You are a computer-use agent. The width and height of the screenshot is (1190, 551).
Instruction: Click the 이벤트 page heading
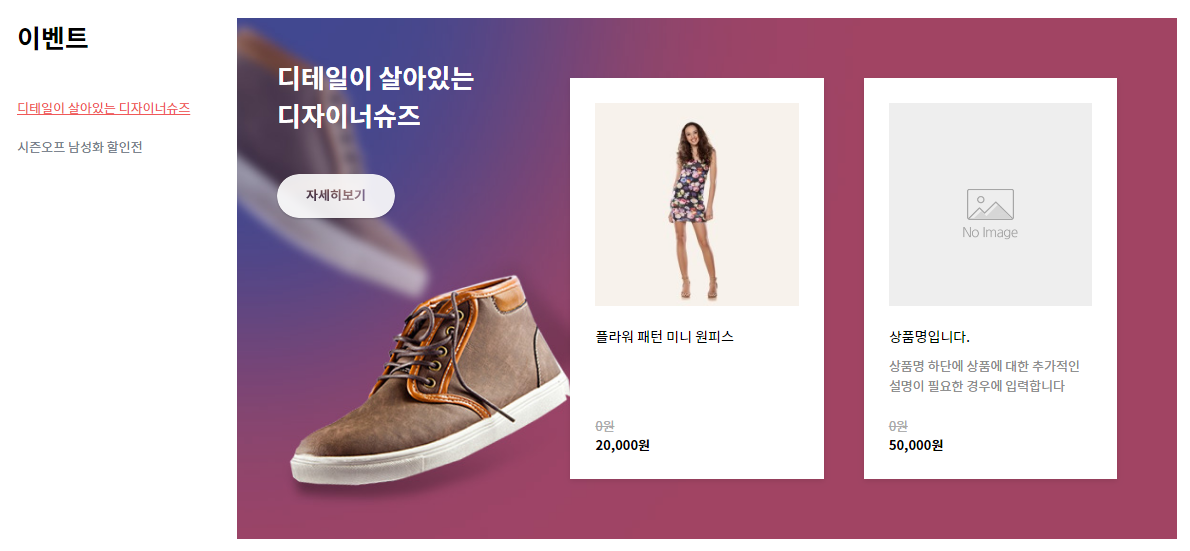pyautogui.click(x=53, y=37)
